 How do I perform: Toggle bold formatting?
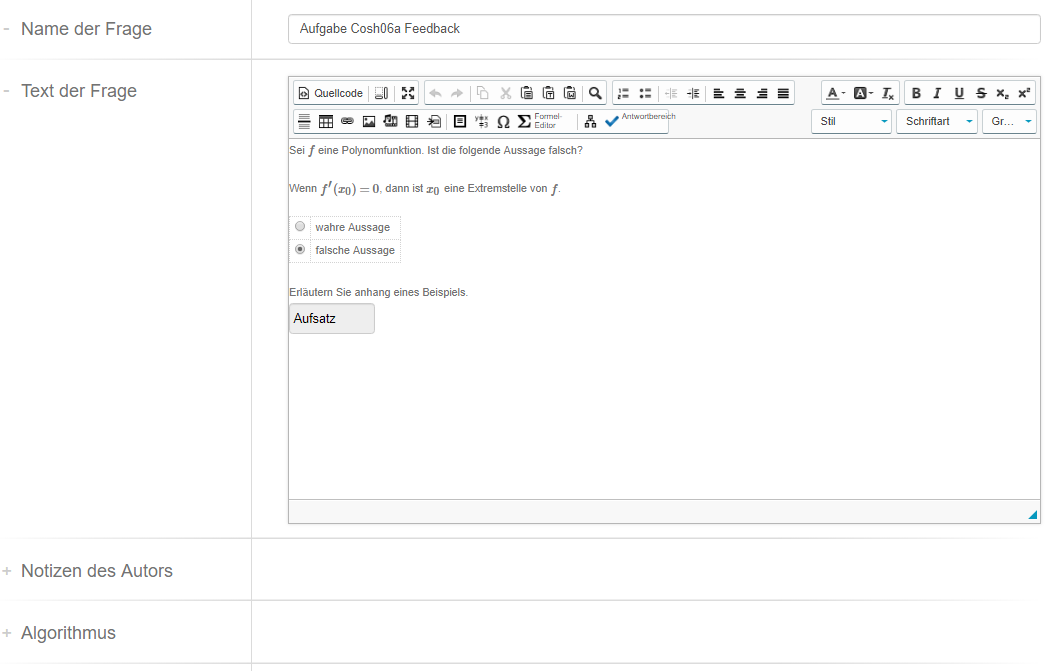pos(916,93)
